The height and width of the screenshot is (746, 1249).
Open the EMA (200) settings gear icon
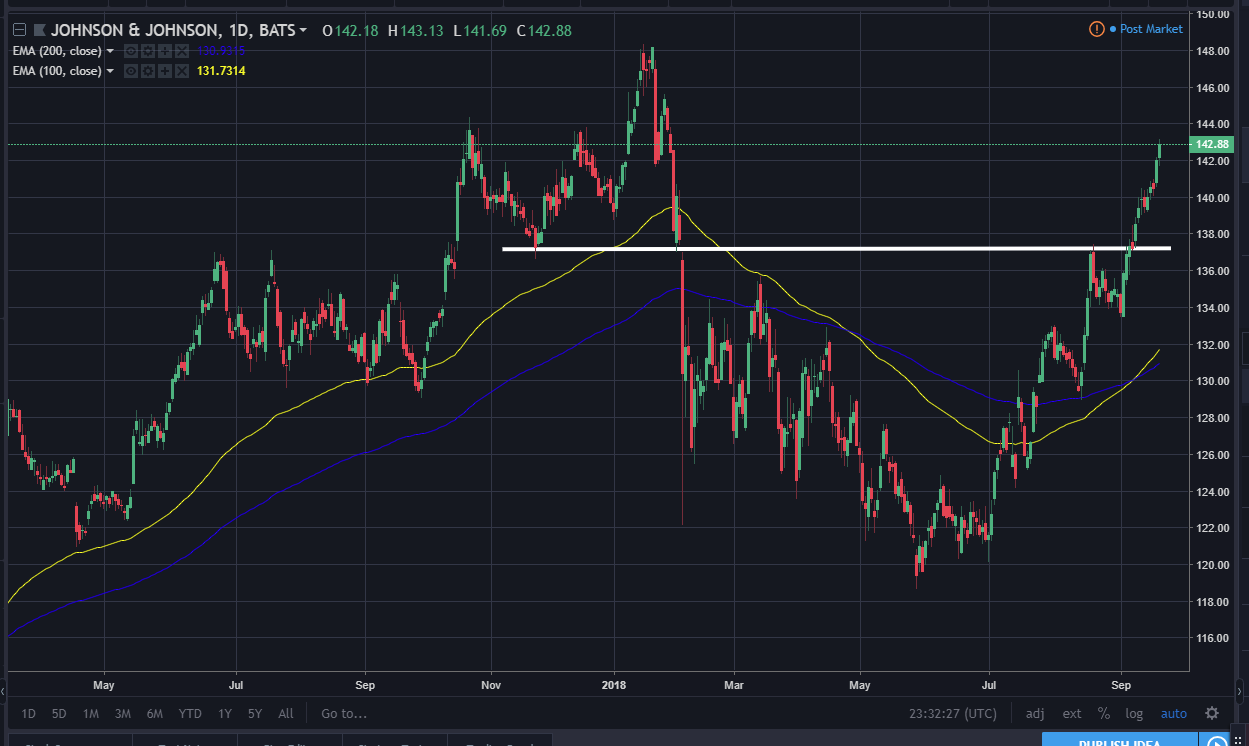147,51
